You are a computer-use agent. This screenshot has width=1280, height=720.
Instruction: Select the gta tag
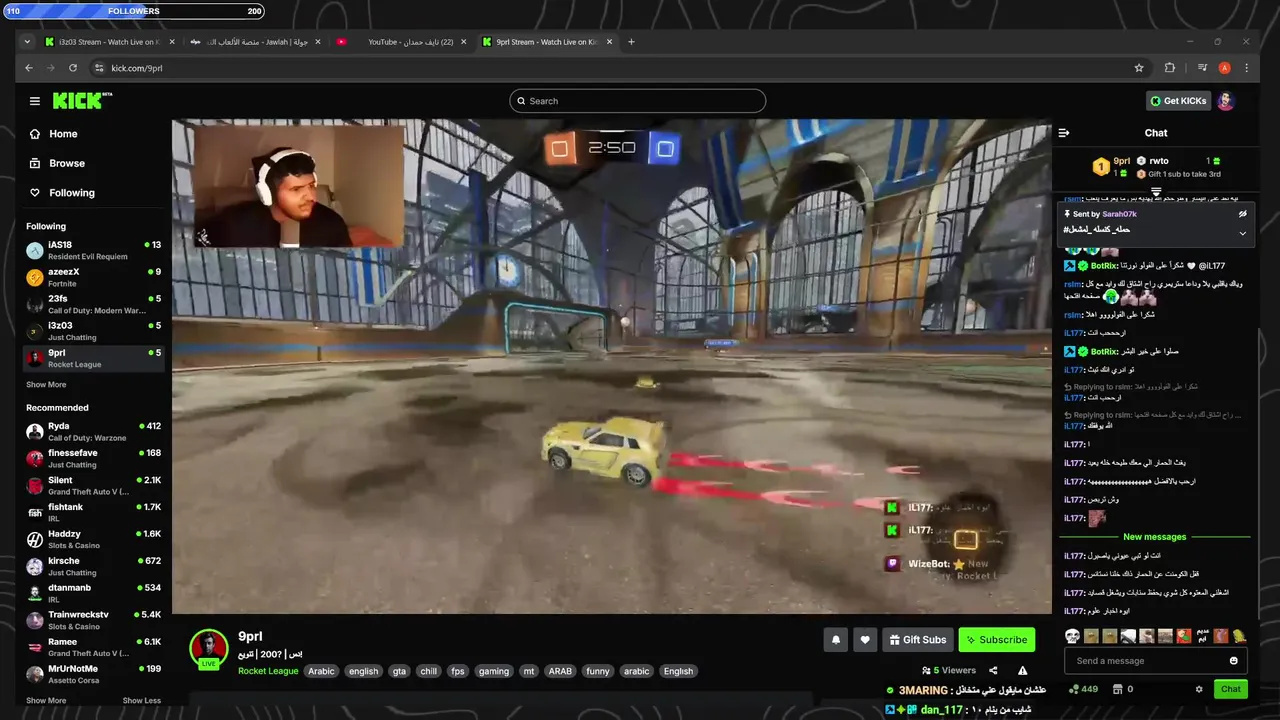point(399,671)
